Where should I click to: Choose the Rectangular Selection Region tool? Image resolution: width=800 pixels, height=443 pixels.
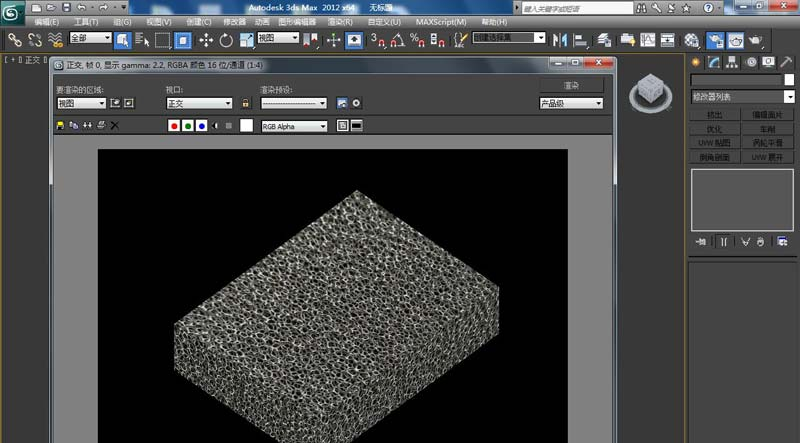tap(162, 40)
